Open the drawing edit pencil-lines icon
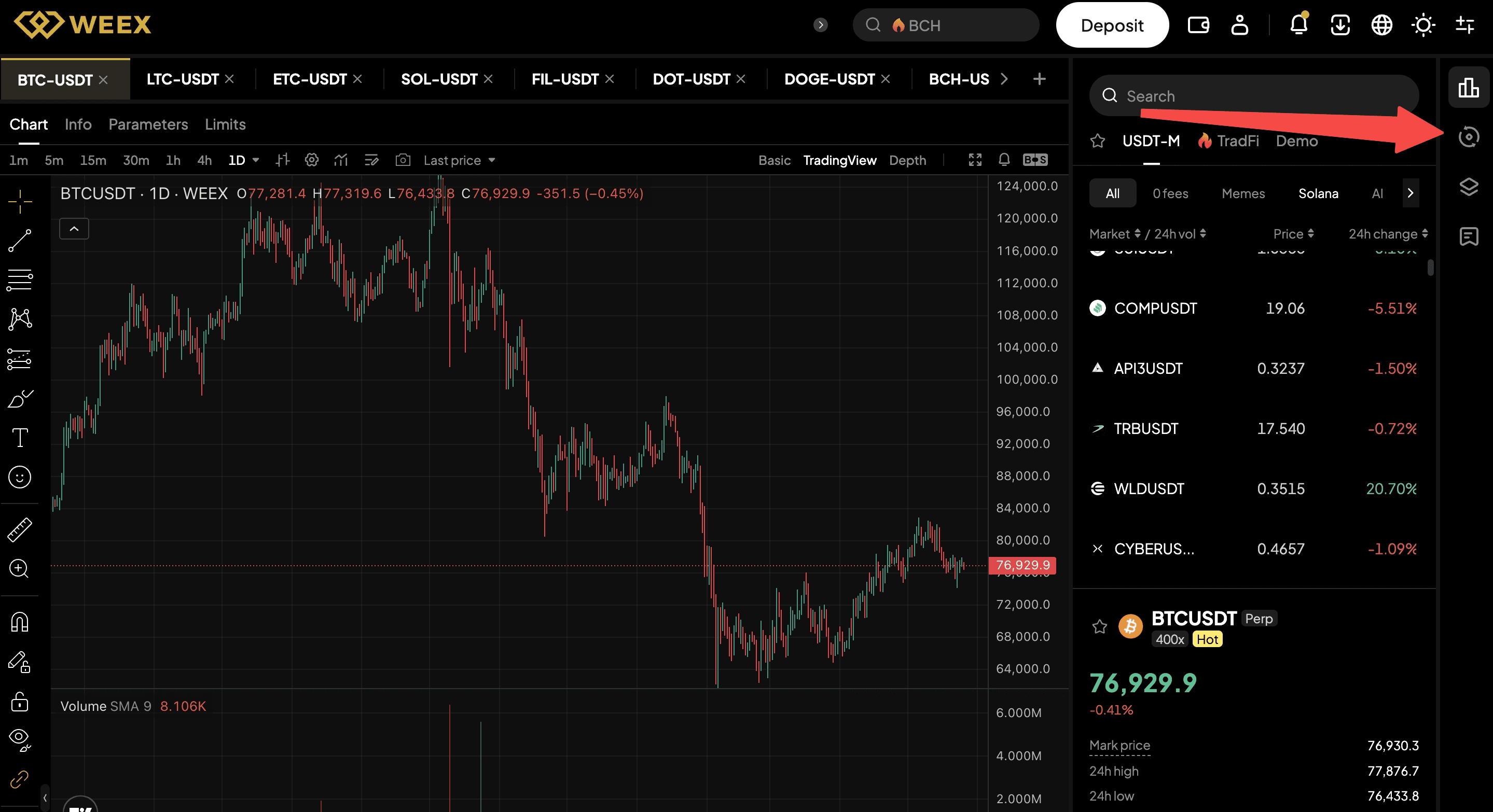The image size is (1493, 812). (371, 160)
